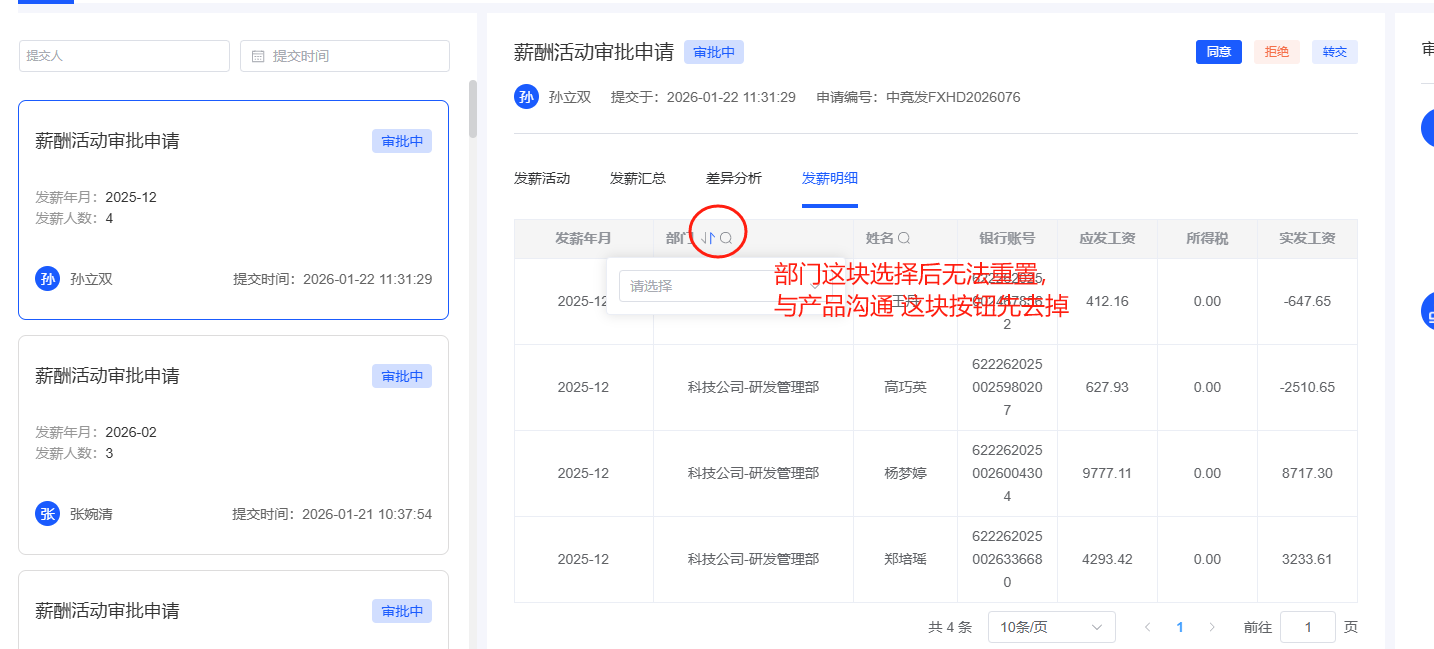This screenshot has width=1434, height=649.
Task: Click the 8717.30 net pay cell
Action: pyautogui.click(x=1307, y=473)
